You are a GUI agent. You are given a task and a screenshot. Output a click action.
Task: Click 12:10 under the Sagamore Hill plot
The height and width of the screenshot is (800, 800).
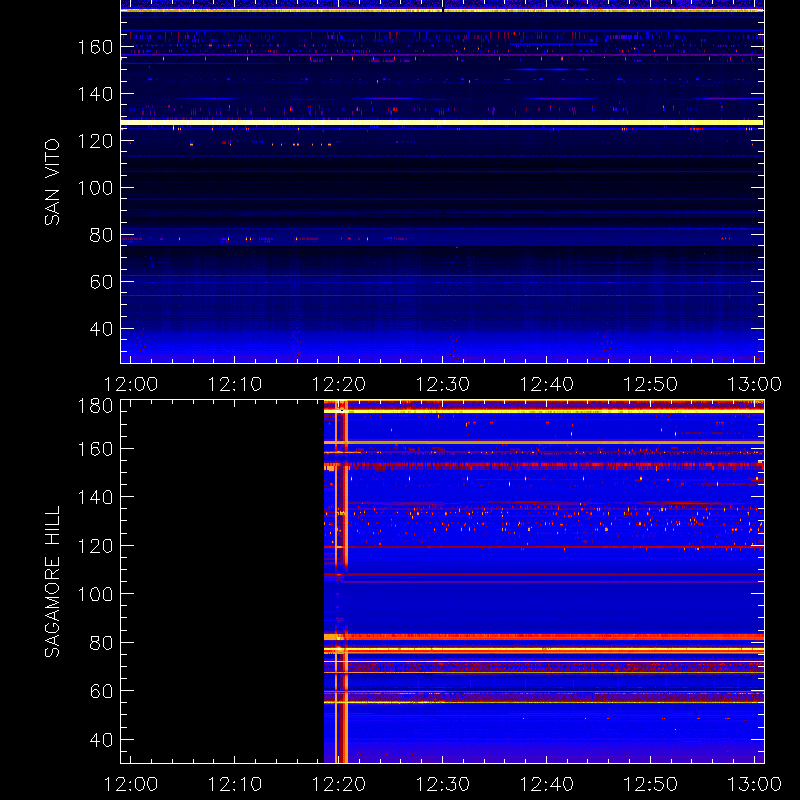click(235, 784)
